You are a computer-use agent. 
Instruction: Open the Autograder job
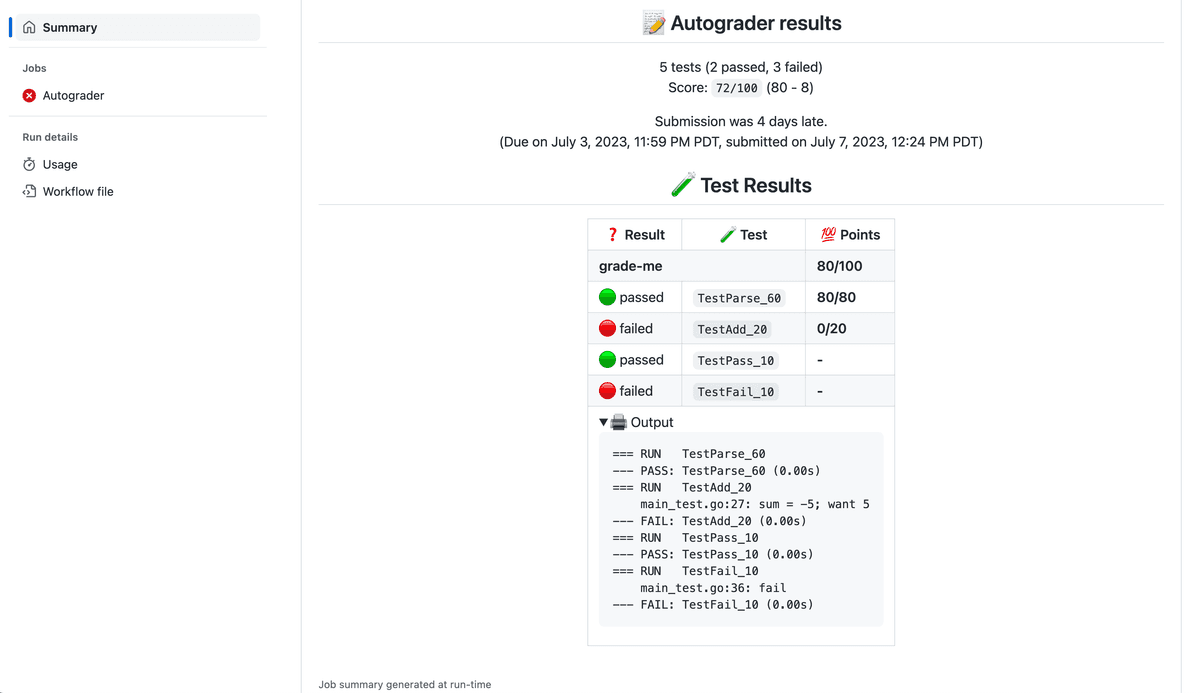73,96
